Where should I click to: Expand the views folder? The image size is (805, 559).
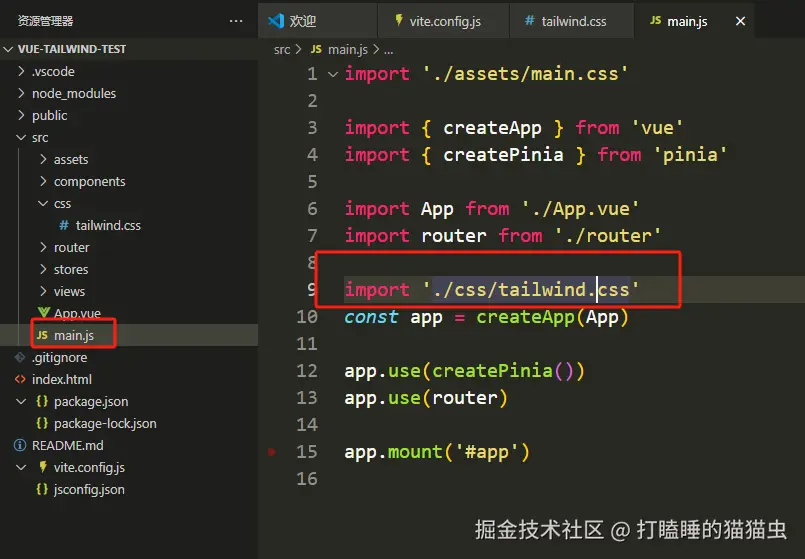pos(43,291)
